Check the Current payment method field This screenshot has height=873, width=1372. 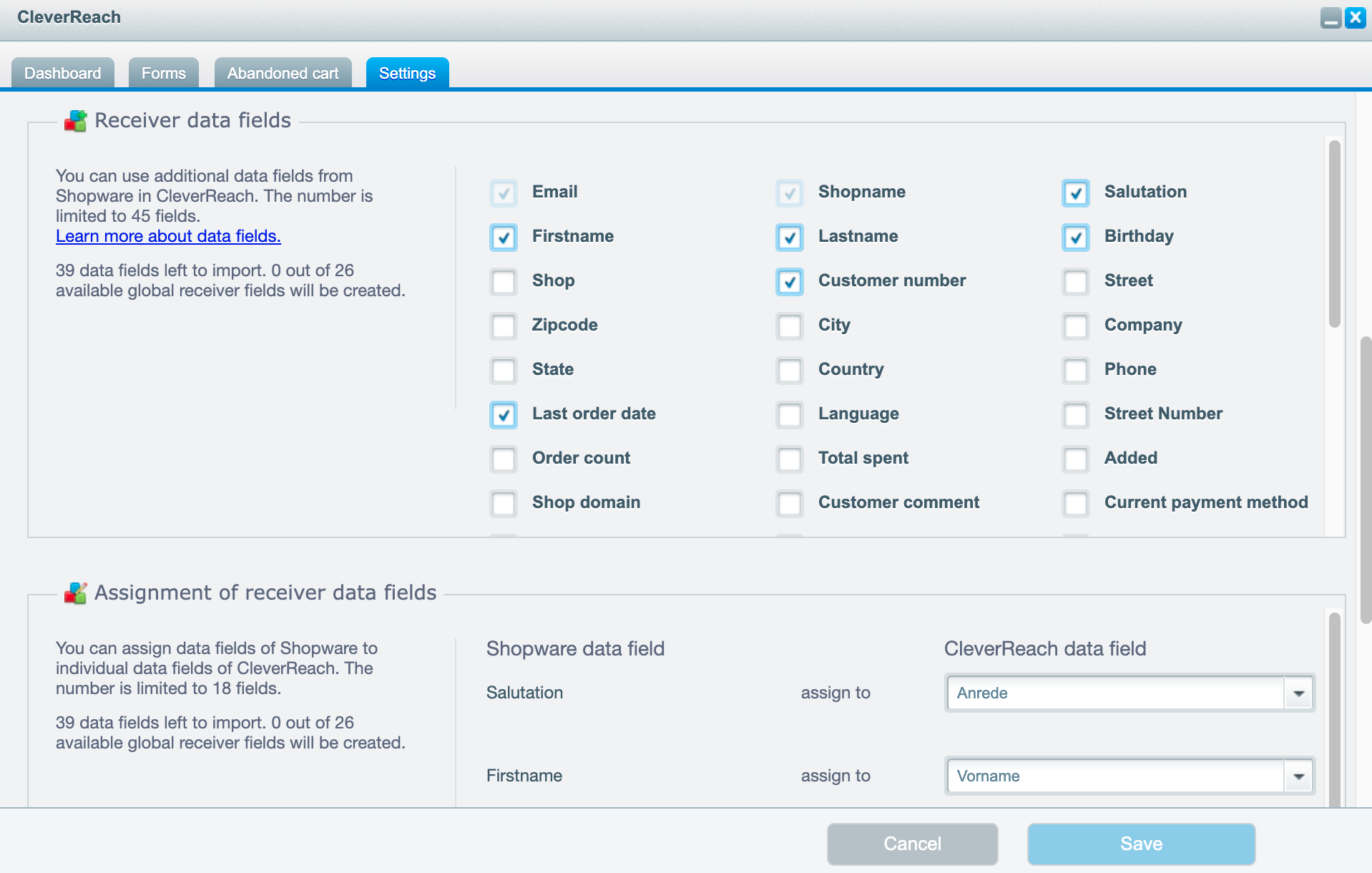[x=1076, y=504]
